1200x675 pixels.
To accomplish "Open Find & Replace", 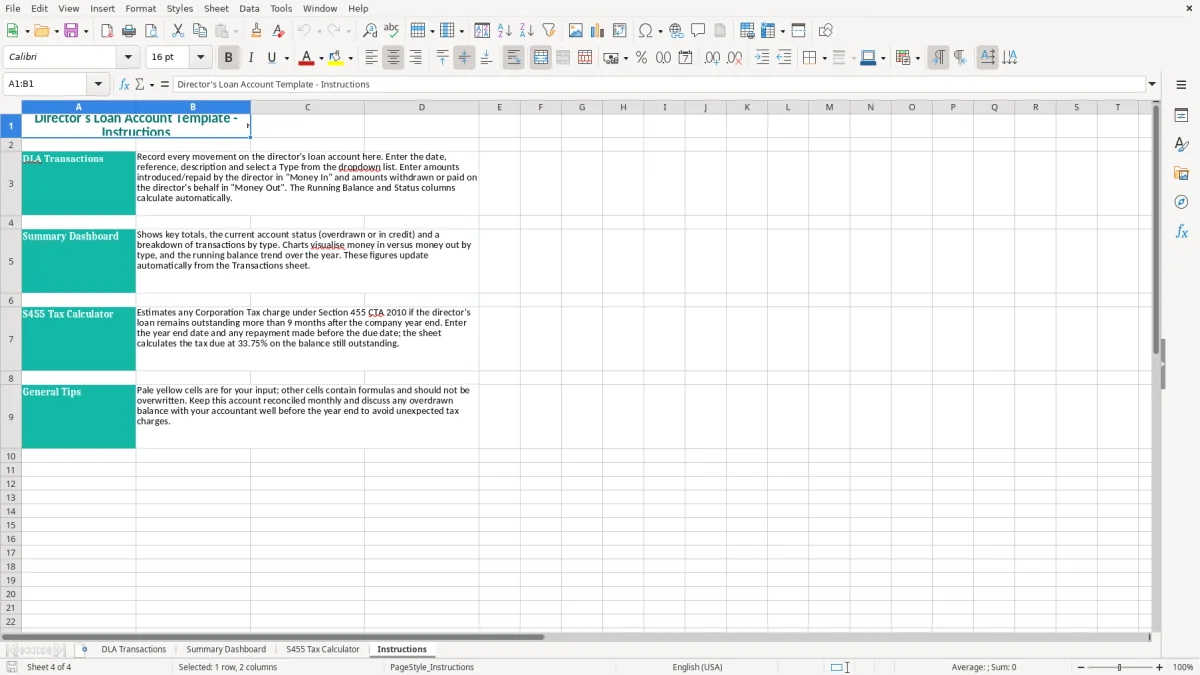I will tap(370, 31).
